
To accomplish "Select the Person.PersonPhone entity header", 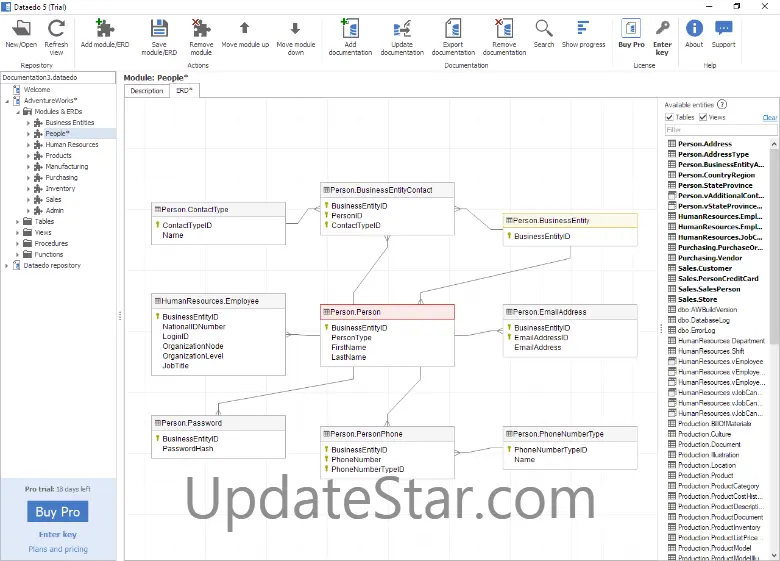I will 387,434.
